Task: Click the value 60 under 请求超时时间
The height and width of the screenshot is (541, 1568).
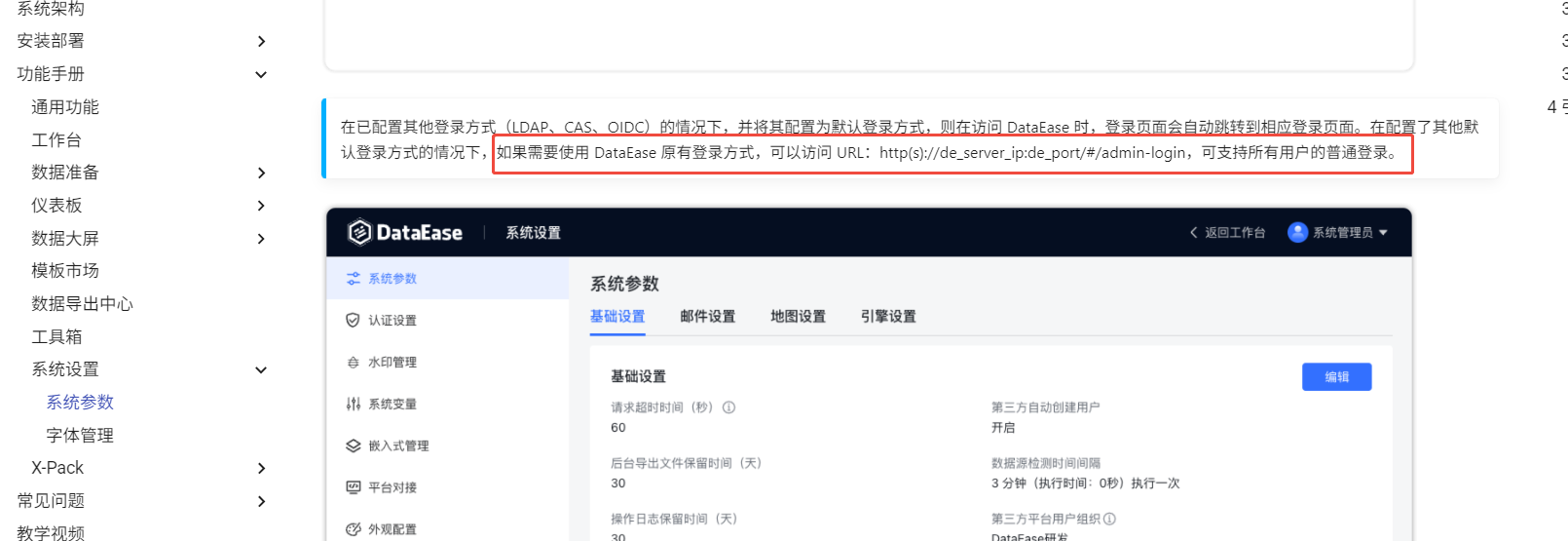Action: [x=618, y=428]
